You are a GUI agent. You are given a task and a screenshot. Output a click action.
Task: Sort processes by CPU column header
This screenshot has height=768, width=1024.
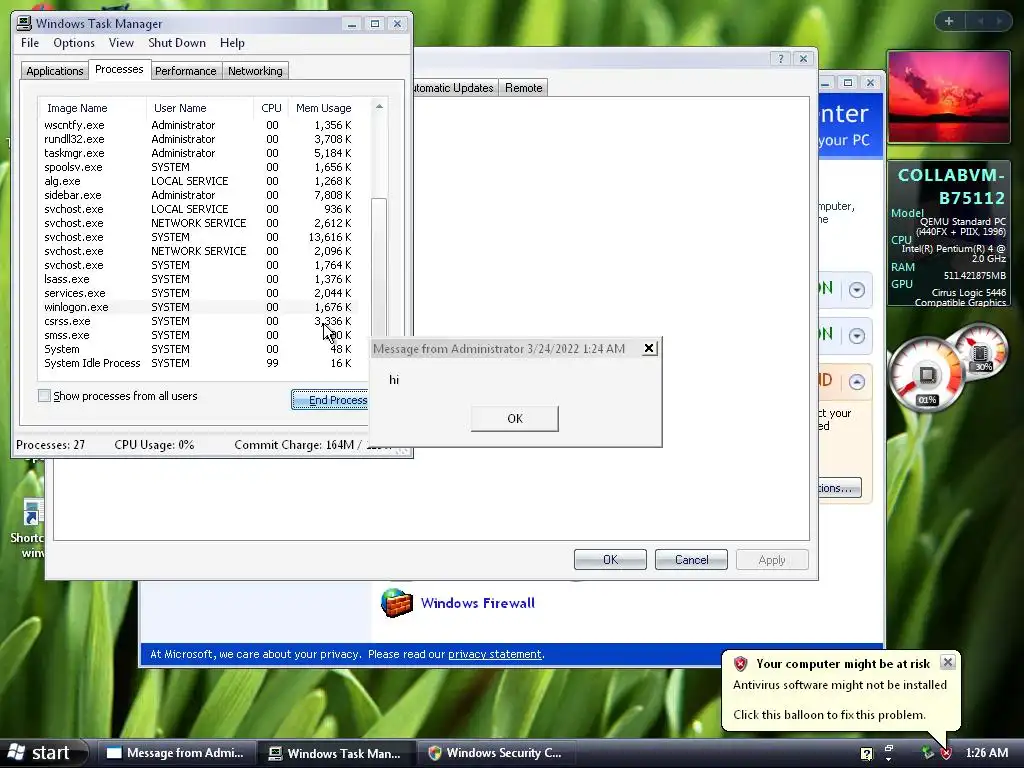coord(271,108)
